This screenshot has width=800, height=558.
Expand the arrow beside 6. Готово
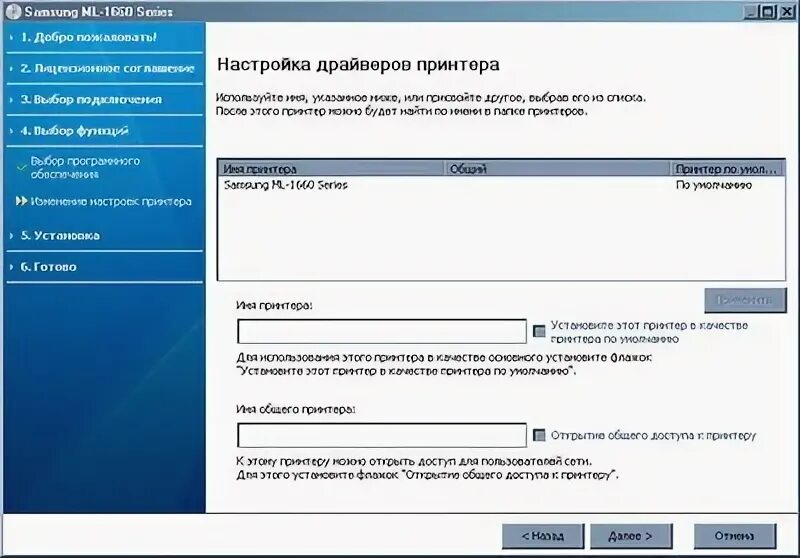pyautogui.click(x=12, y=267)
